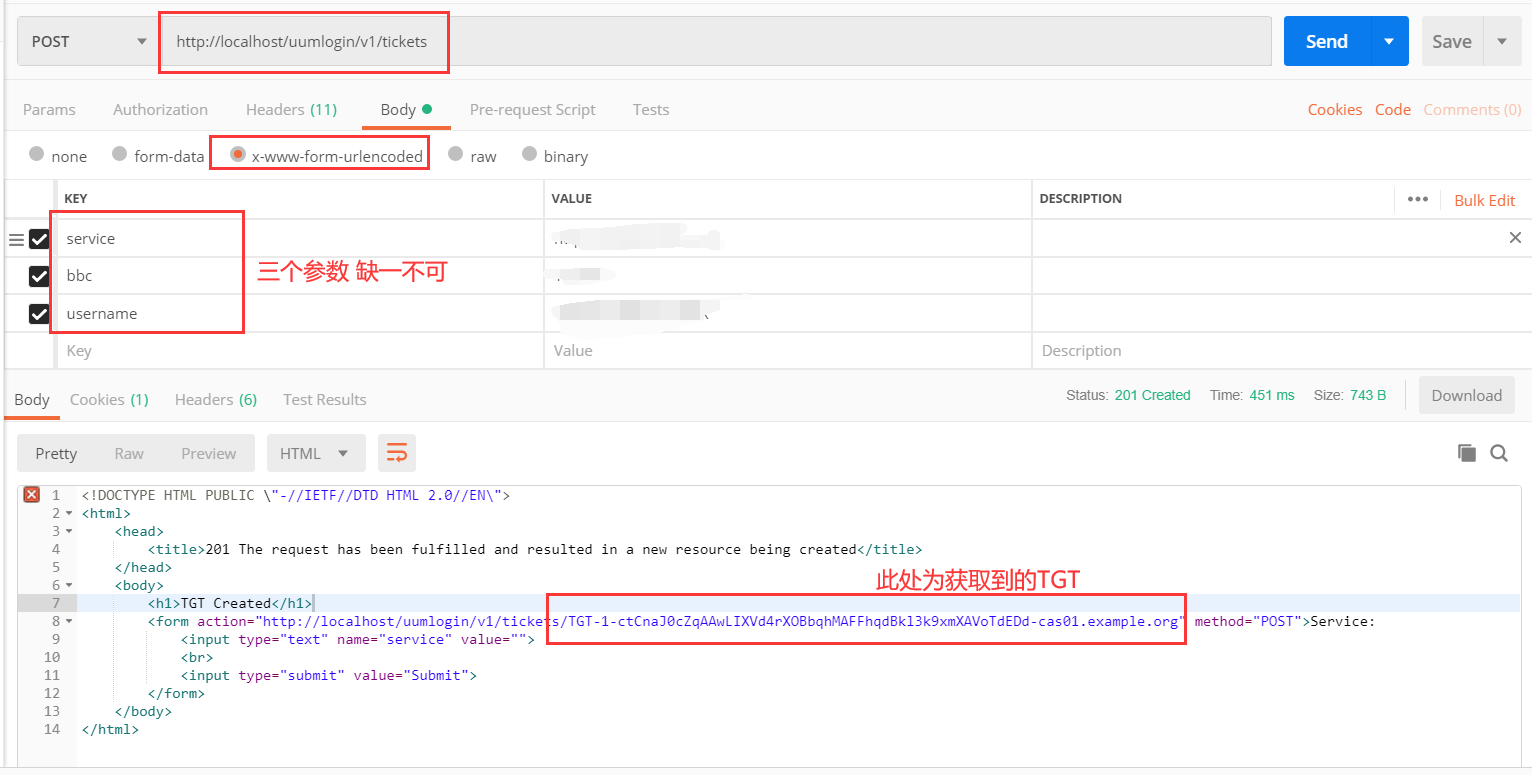Search the response with magnifier icon
This screenshot has height=775, width=1532.
[x=1499, y=453]
